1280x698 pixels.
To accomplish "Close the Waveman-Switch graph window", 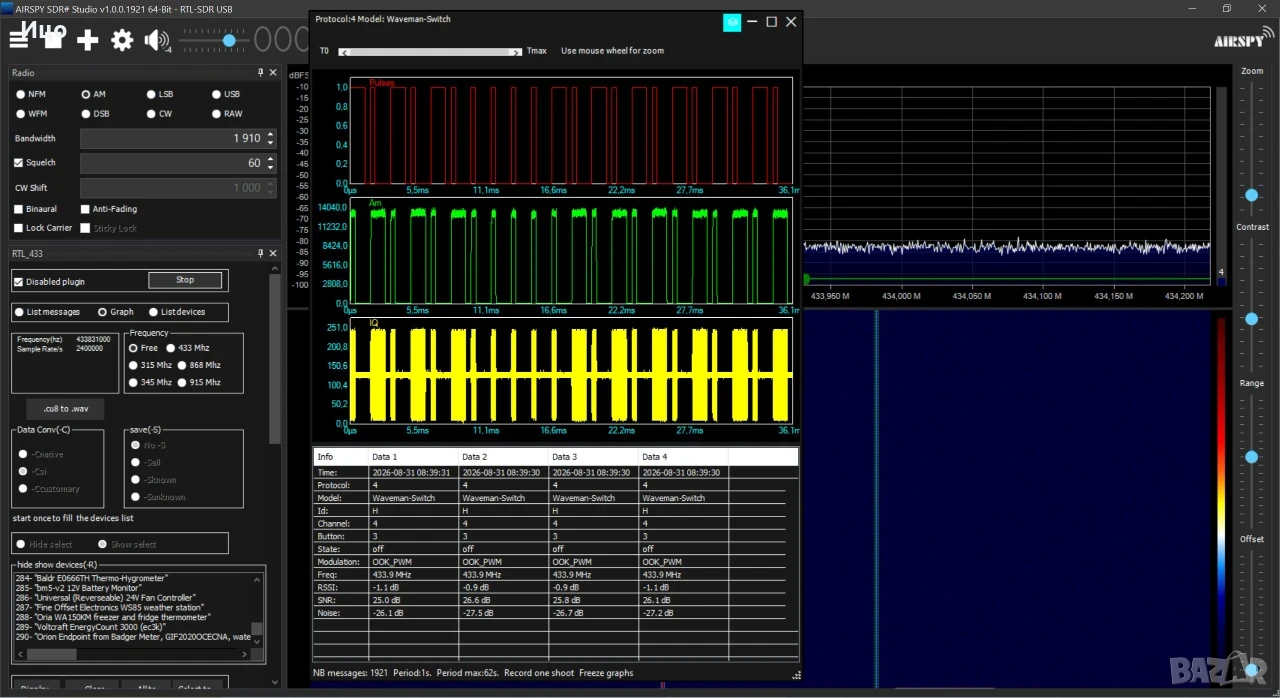I will [x=791, y=22].
